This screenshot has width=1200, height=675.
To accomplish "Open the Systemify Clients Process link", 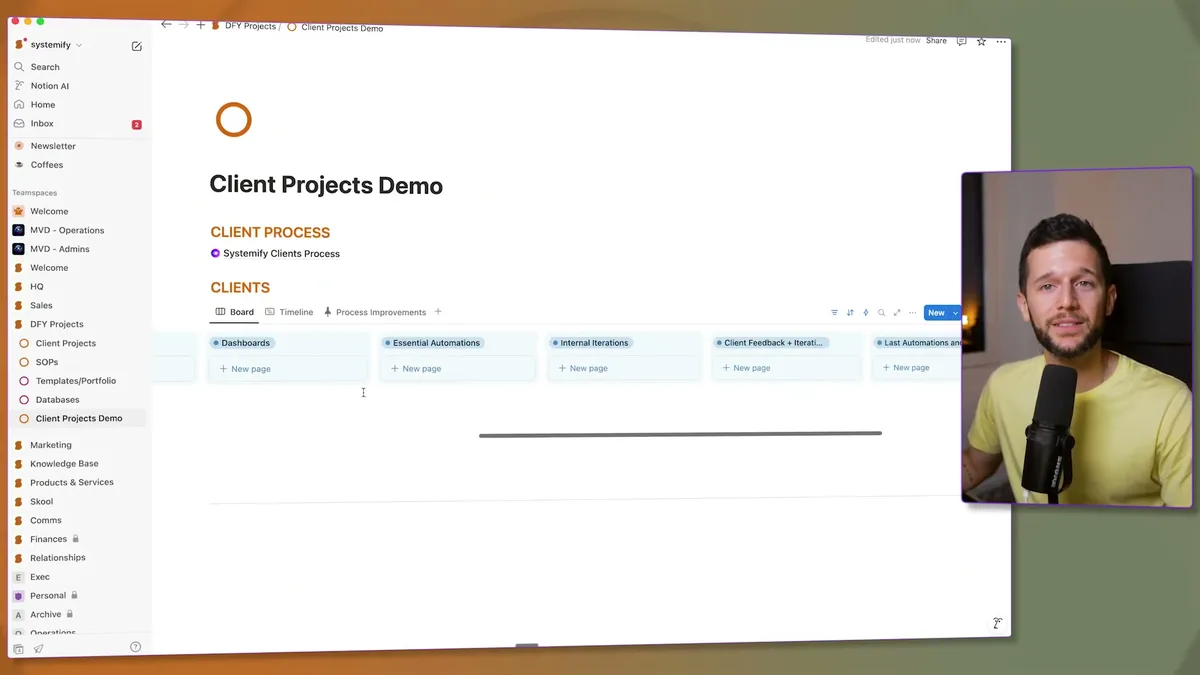I will point(282,253).
